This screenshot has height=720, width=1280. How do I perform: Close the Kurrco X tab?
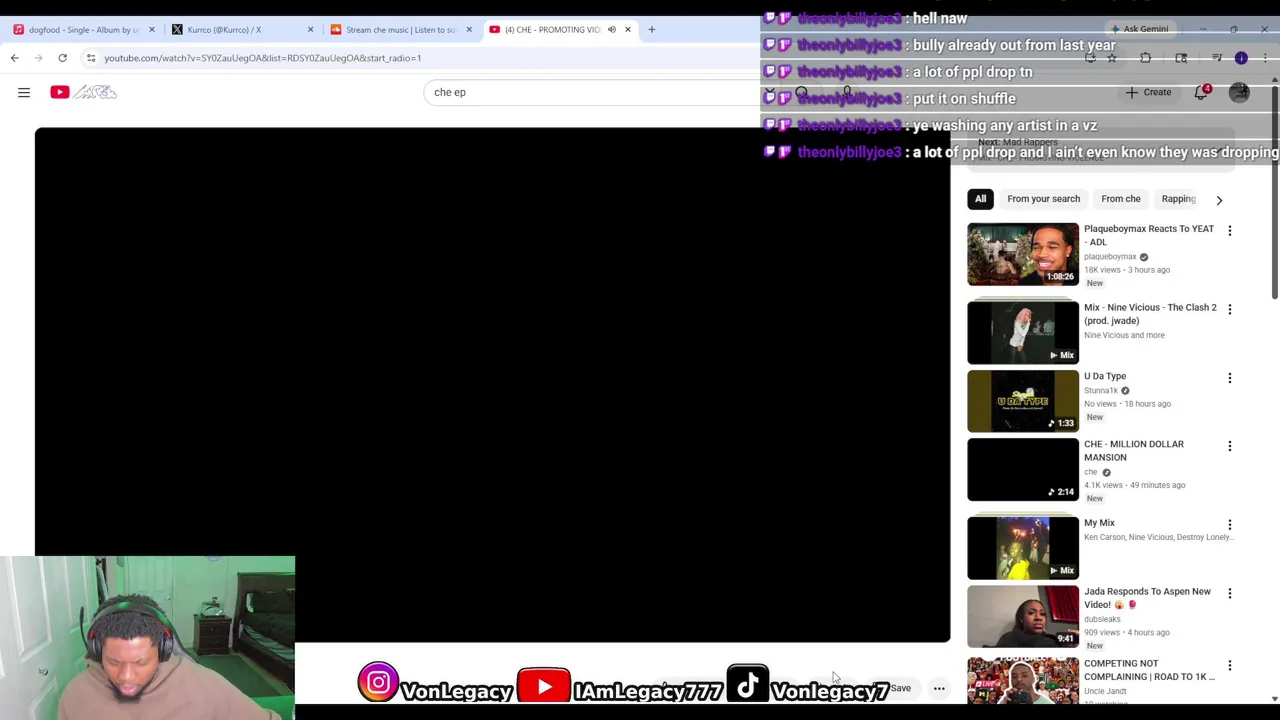pyautogui.click(x=310, y=29)
